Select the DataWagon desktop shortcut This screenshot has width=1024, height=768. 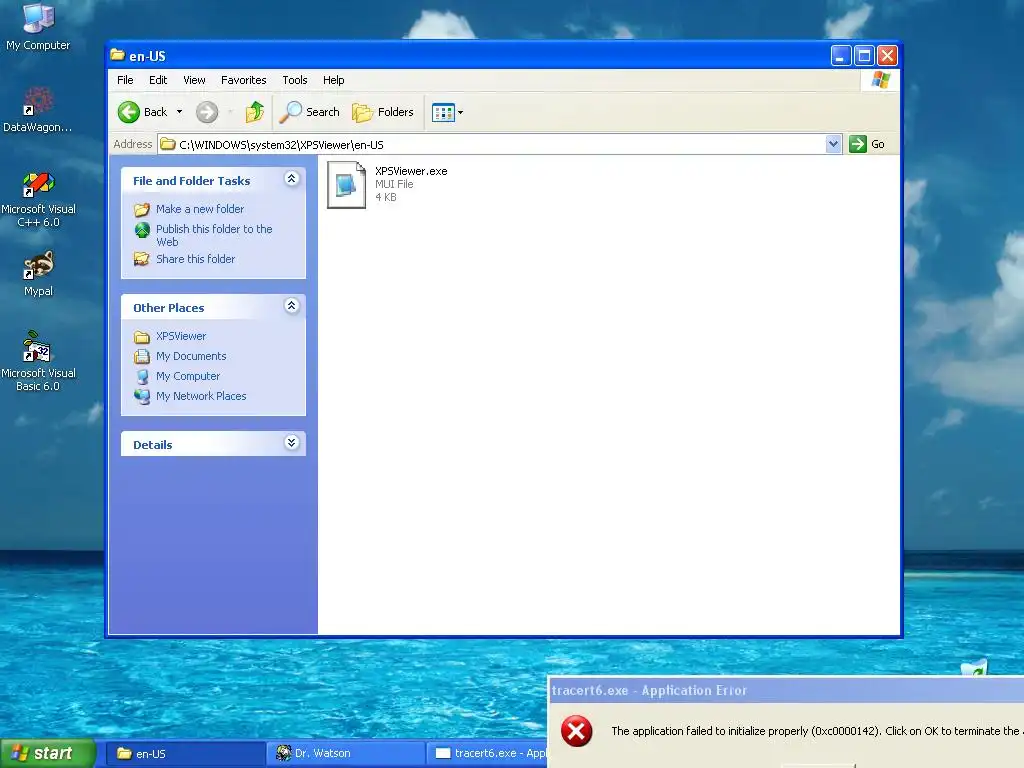(x=38, y=110)
